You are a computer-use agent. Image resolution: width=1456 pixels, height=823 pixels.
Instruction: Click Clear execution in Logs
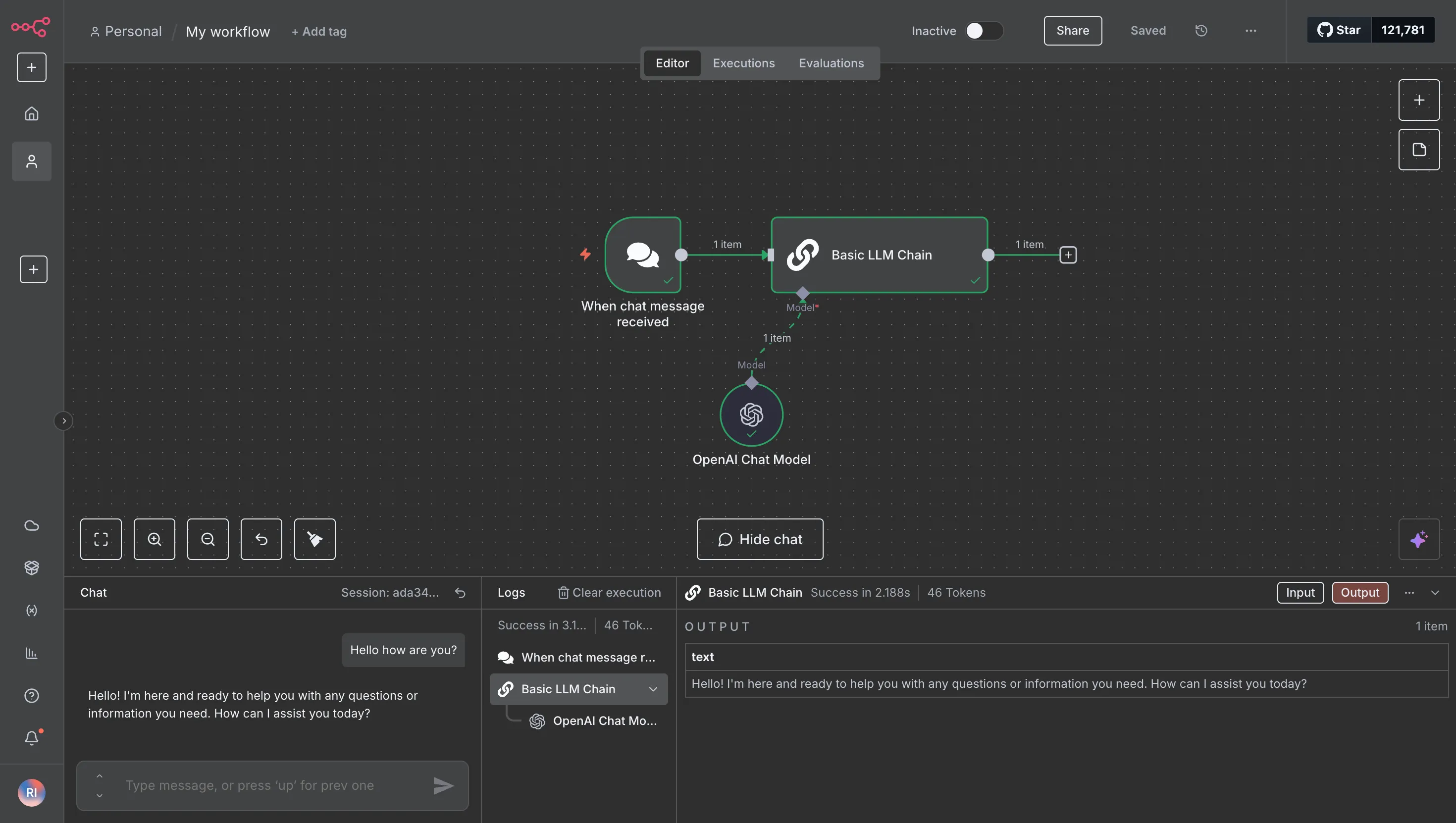click(609, 592)
